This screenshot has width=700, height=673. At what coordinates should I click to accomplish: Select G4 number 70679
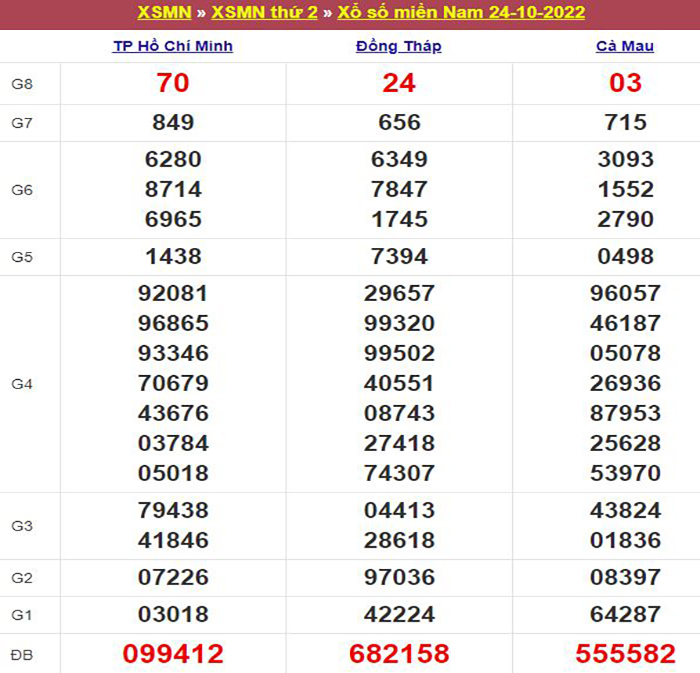(x=173, y=383)
